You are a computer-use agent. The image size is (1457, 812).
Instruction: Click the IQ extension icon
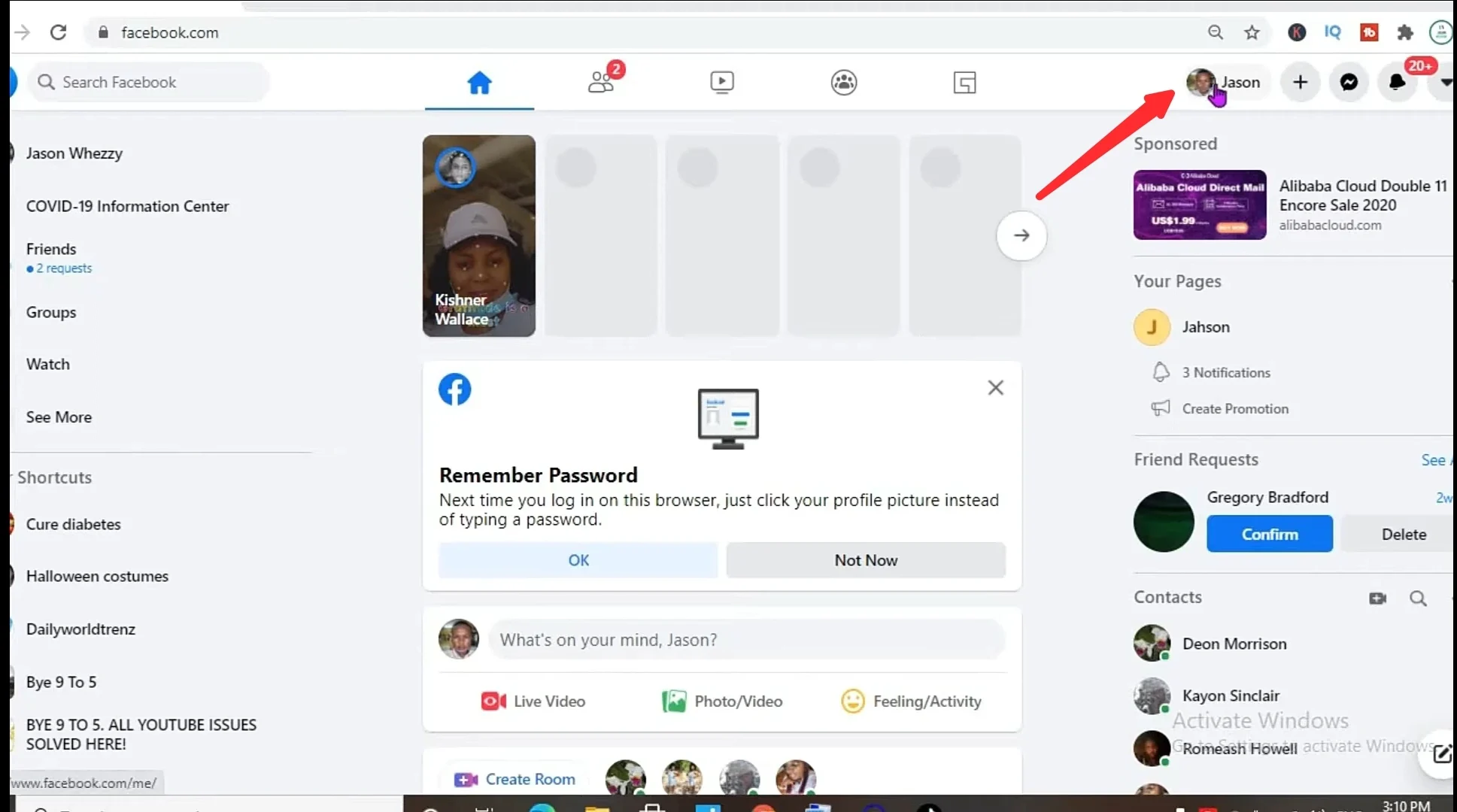[1332, 32]
